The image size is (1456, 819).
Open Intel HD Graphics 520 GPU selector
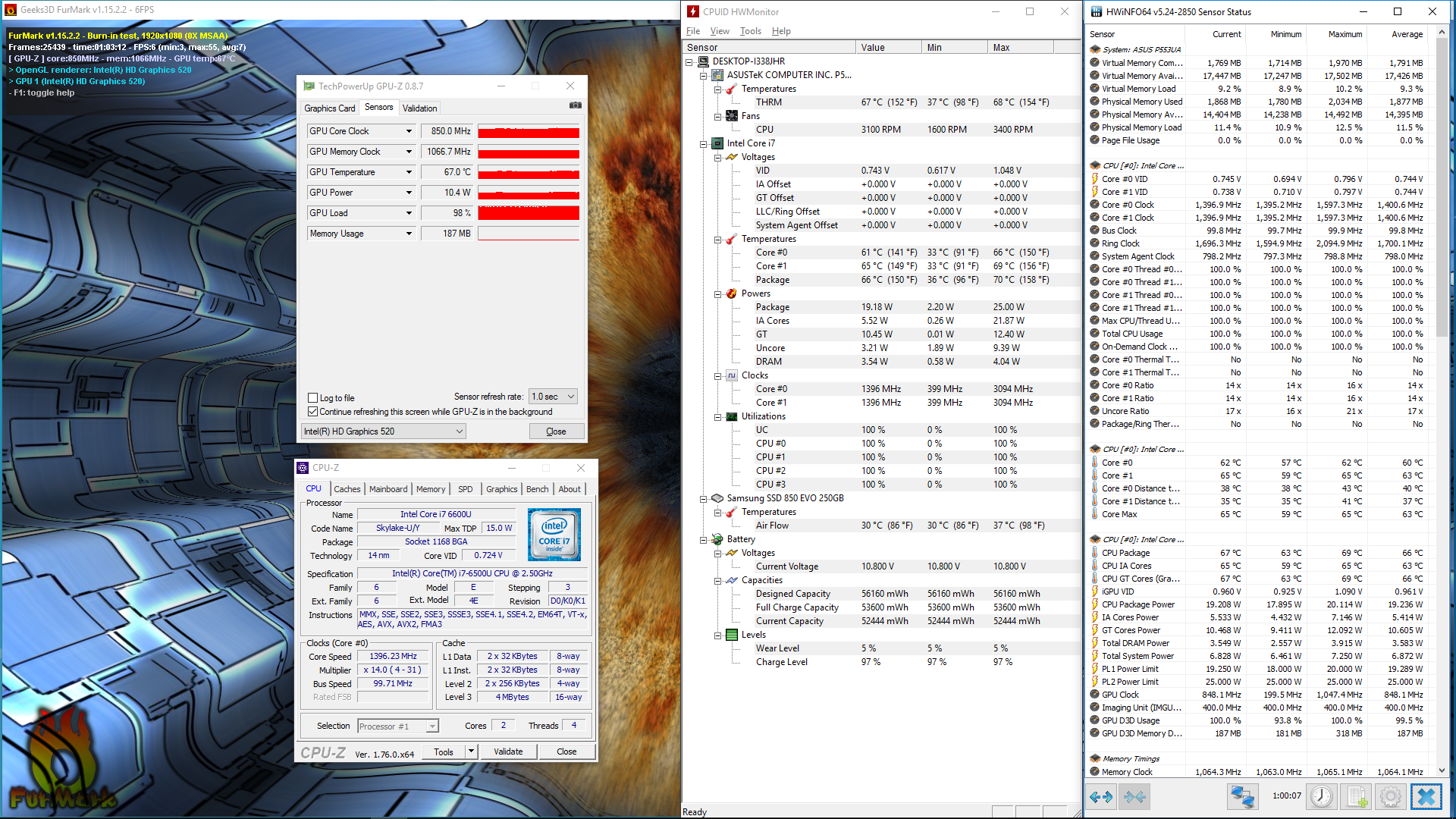click(383, 431)
